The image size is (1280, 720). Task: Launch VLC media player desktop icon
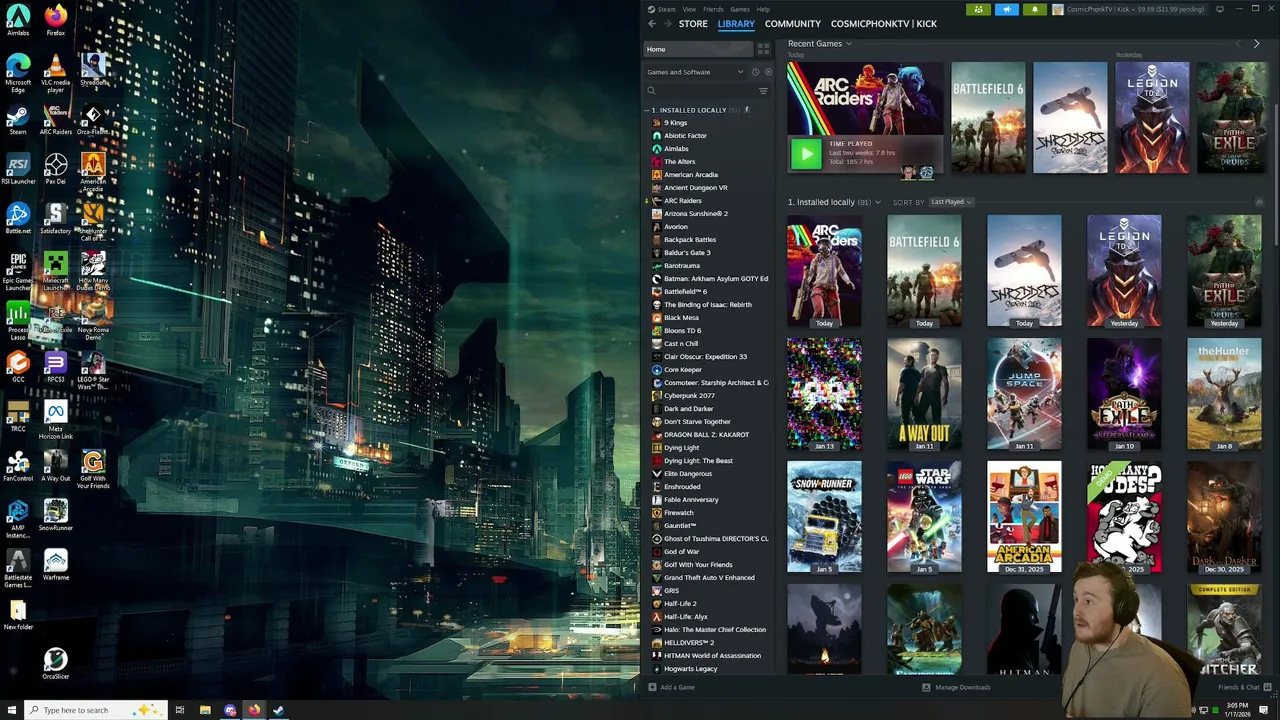(x=56, y=73)
